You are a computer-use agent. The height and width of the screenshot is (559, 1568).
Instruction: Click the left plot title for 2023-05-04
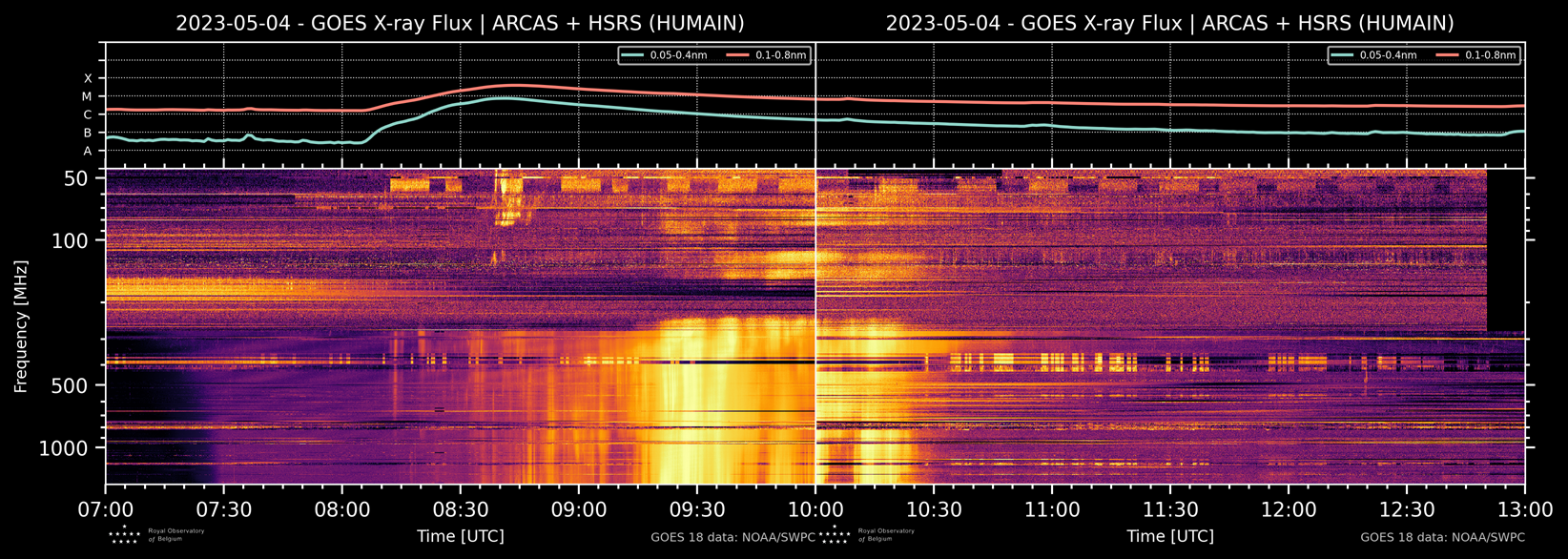click(x=460, y=23)
